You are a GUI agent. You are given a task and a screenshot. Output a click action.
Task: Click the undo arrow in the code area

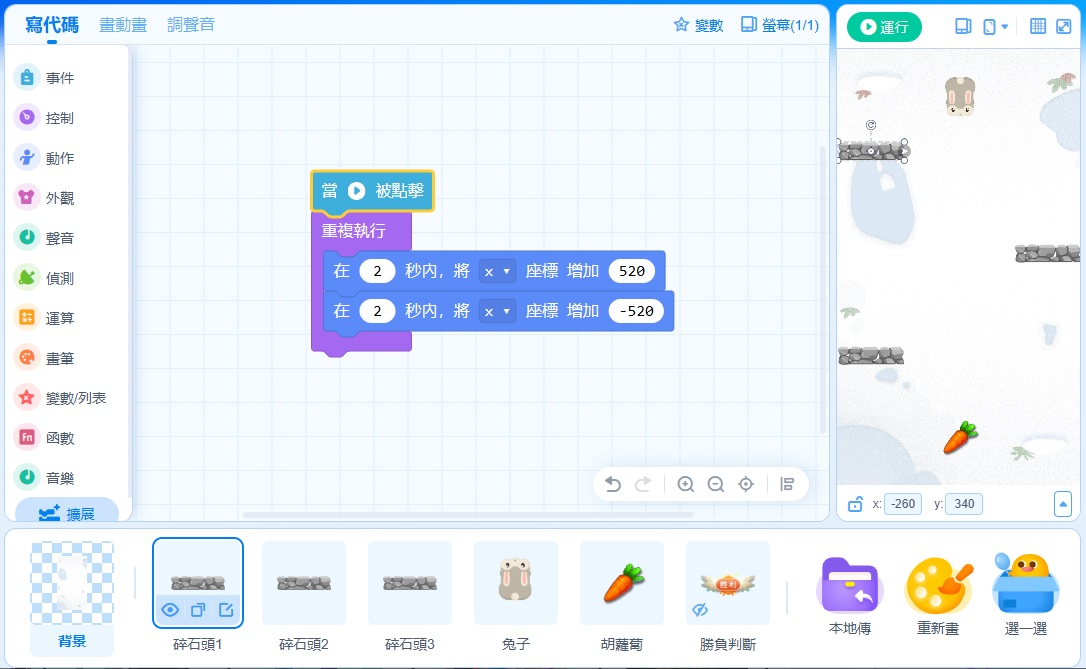613,483
